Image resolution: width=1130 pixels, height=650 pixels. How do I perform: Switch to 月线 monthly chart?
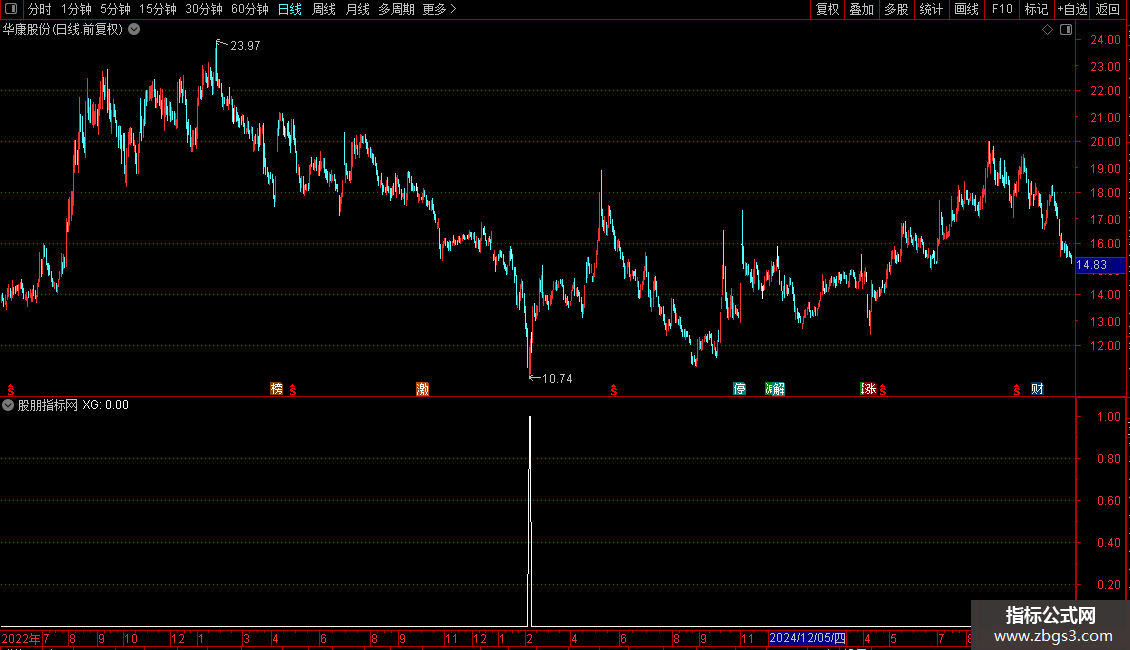coord(357,9)
